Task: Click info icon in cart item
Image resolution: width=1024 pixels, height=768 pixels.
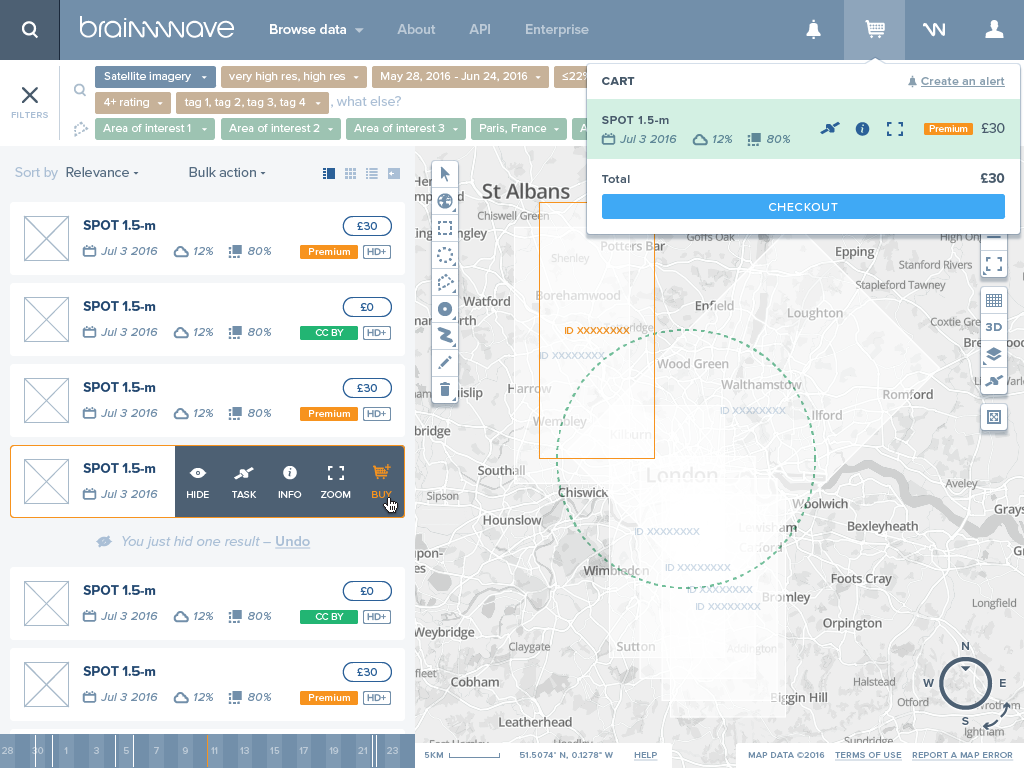Action: (862, 129)
